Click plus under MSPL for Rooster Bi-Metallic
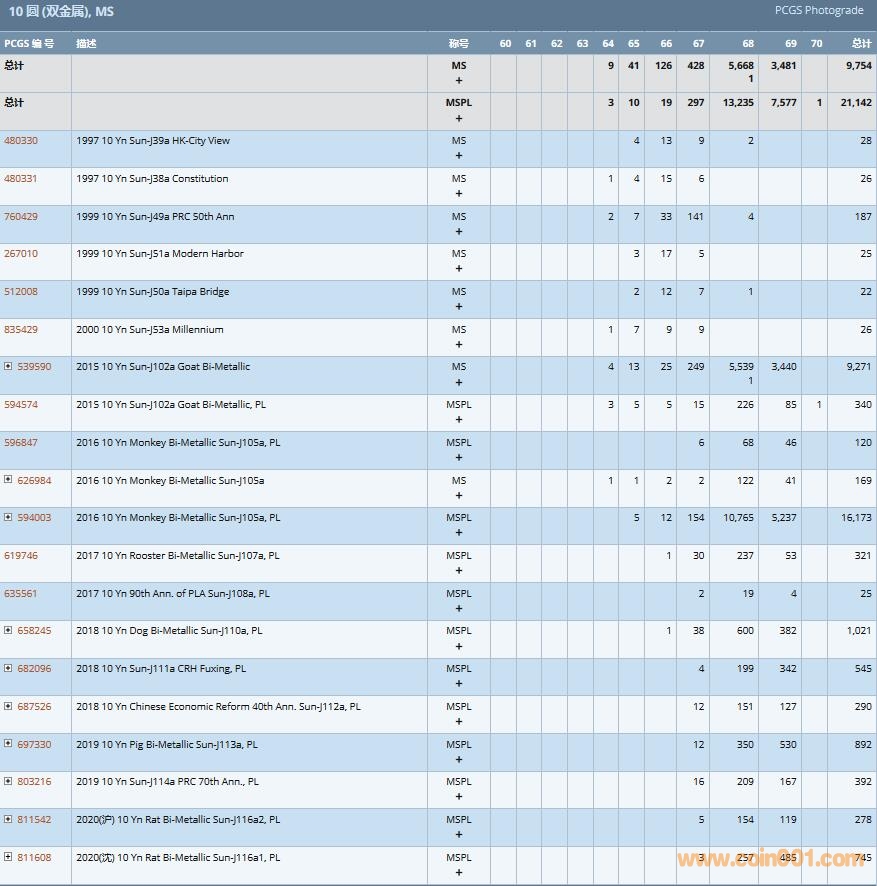The width and height of the screenshot is (877, 886). tap(459, 571)
